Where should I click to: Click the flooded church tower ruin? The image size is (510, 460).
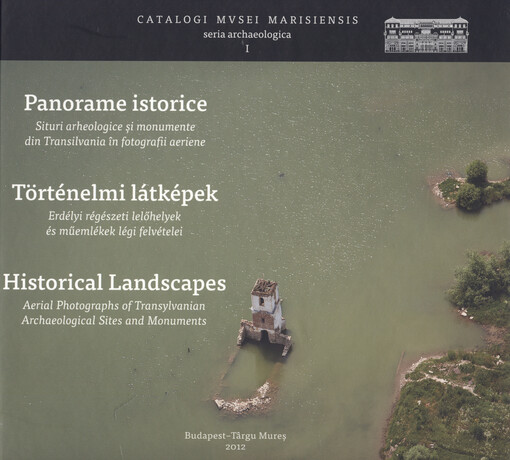point(265,317)
